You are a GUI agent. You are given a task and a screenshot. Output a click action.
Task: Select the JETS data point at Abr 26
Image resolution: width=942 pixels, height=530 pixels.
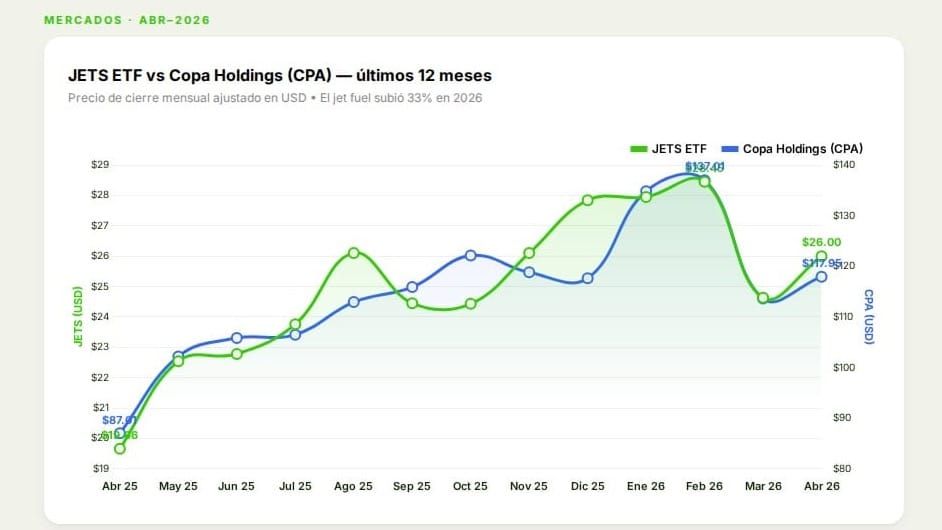coord(821,256)
